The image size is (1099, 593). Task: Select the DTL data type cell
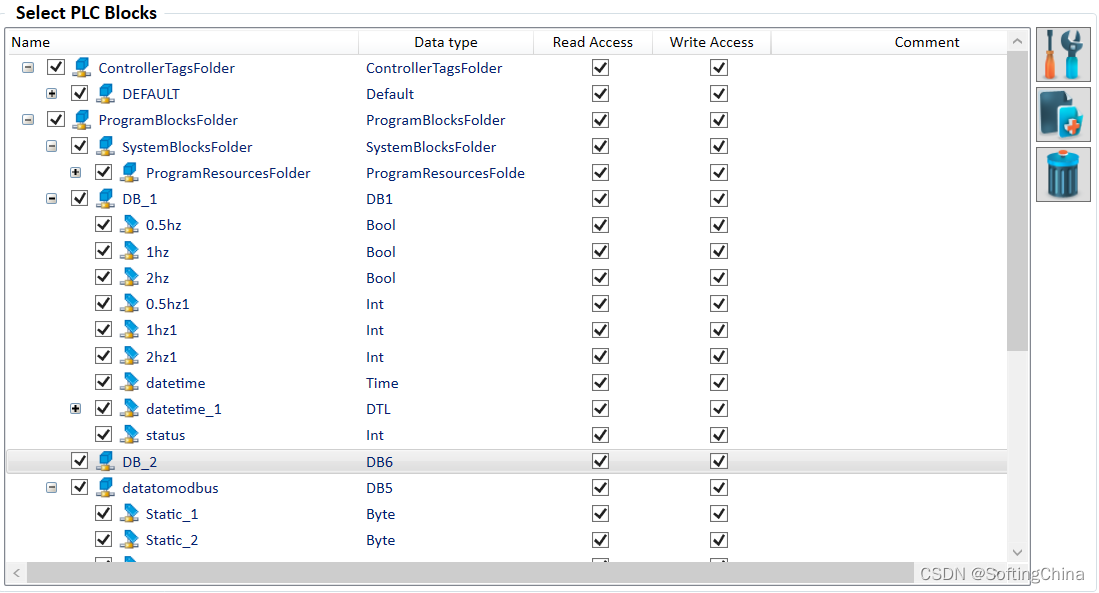click(378, 409)
